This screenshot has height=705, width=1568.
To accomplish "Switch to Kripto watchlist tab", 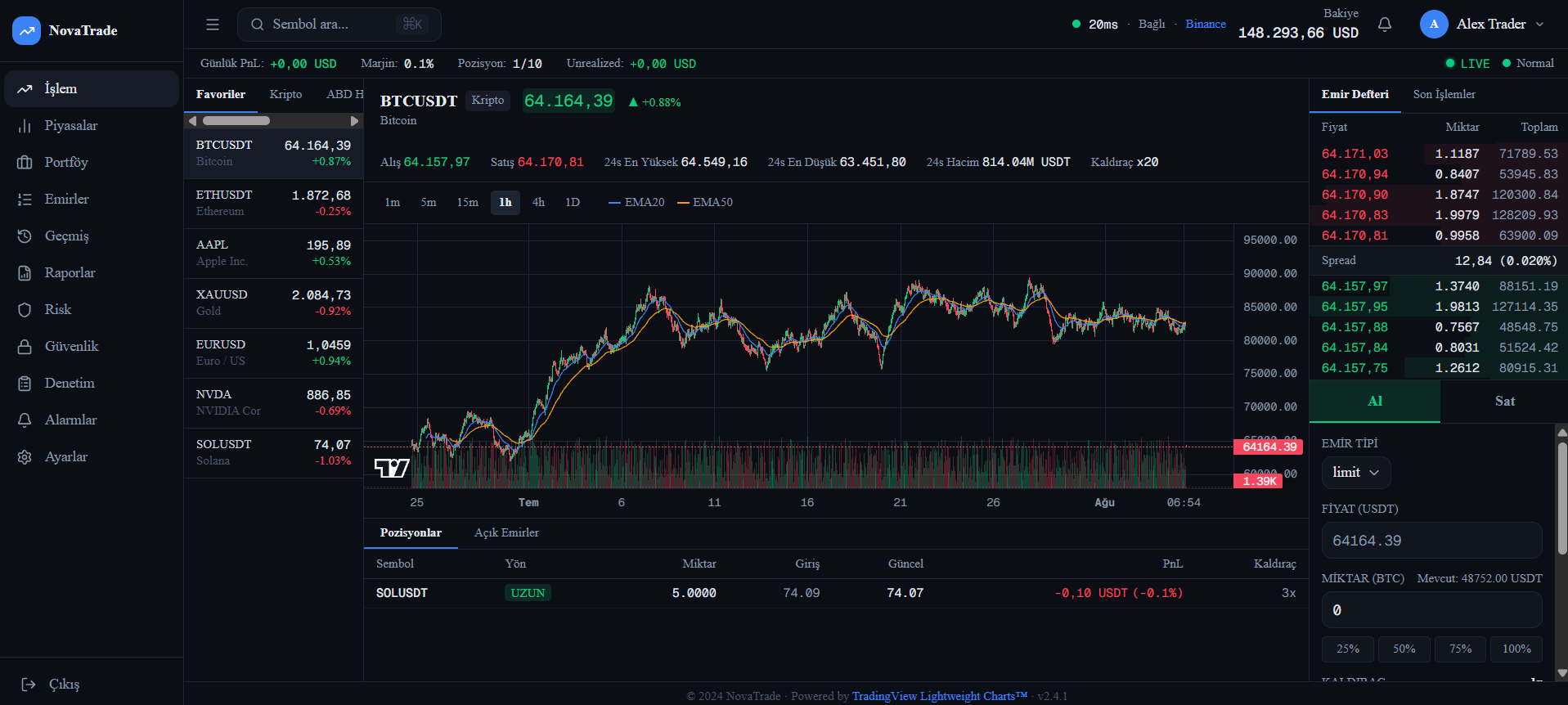I will (285, 95).
